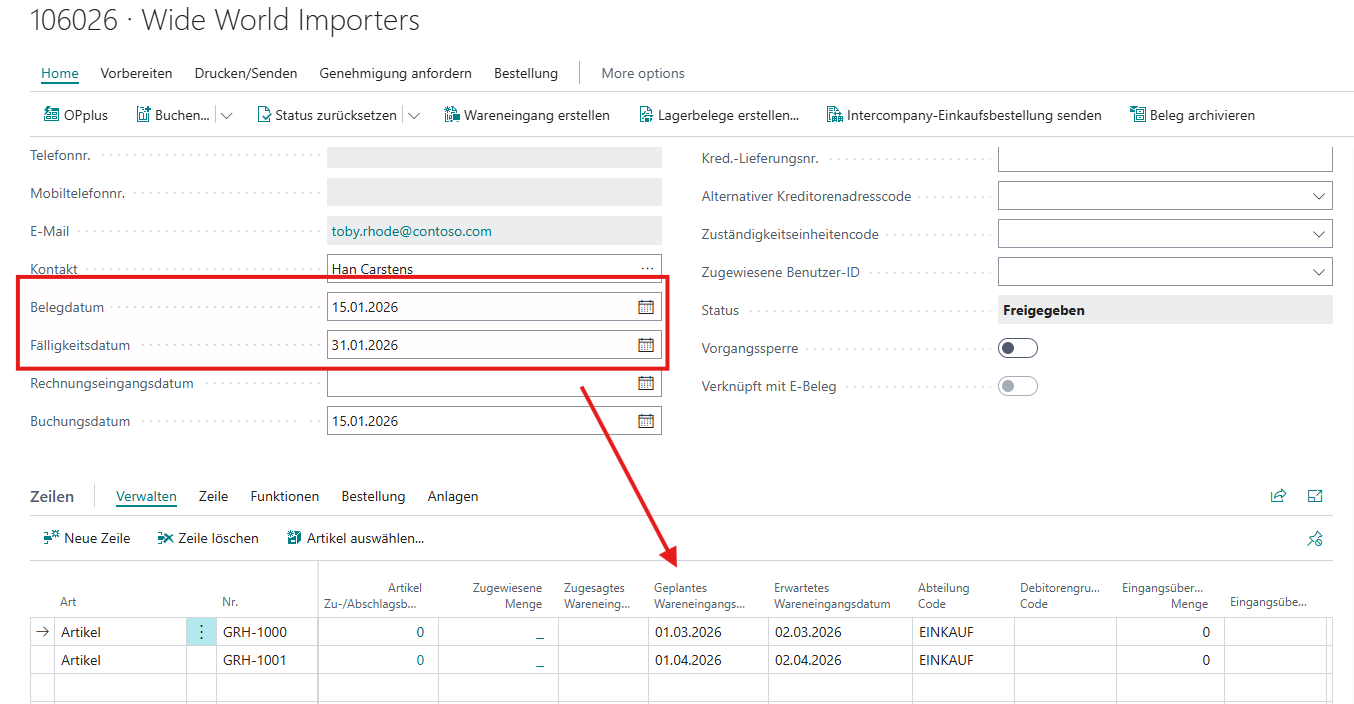The width and height of the screenshot is (1354, 704).
Task: Click the OPplus toolbar icon
Action: click(x=52, y=115)
